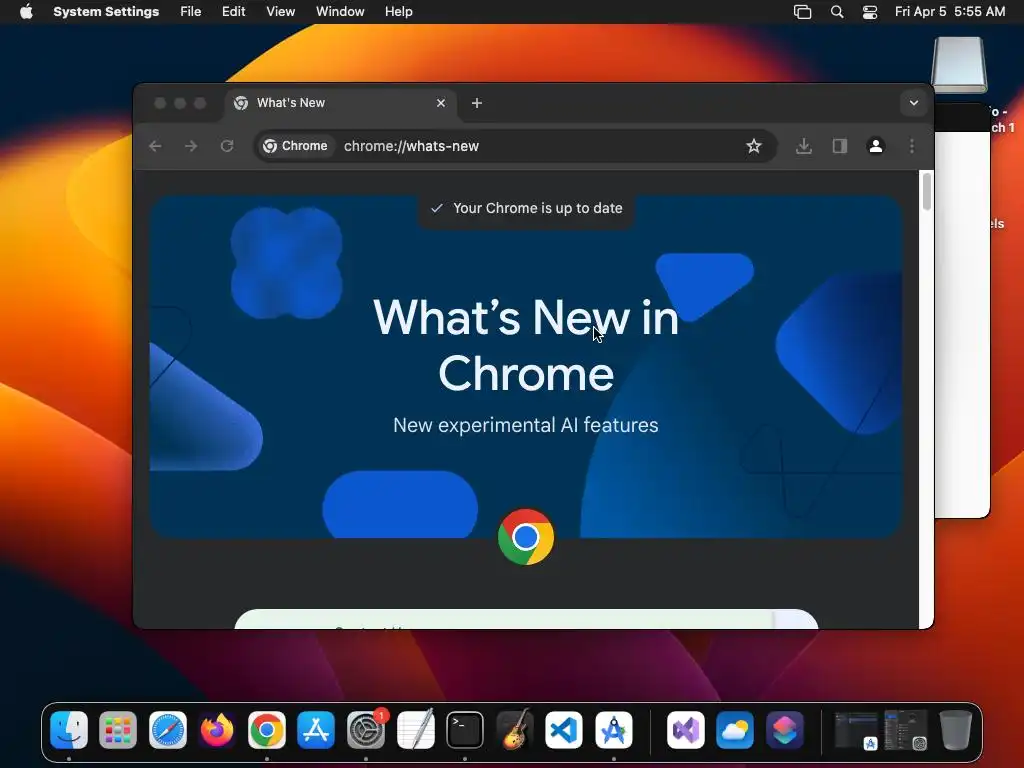Open TextEdit from the dock
Screen dimensions: 1024x768
[x=415, y=729]
